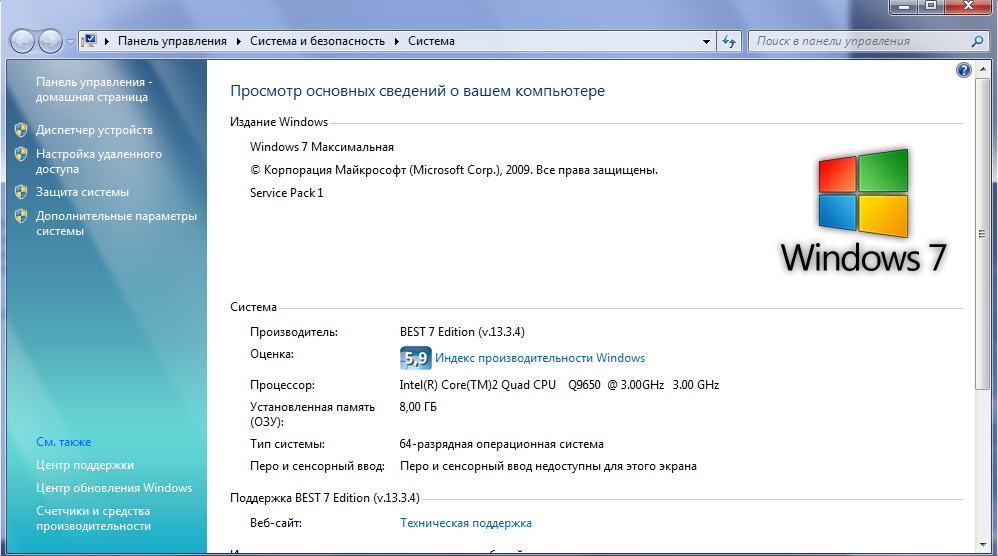The height and width of the screenshot is (556, 998).
Task: Select Система и безопасность breadcrumb
Action: pos(318,41)
